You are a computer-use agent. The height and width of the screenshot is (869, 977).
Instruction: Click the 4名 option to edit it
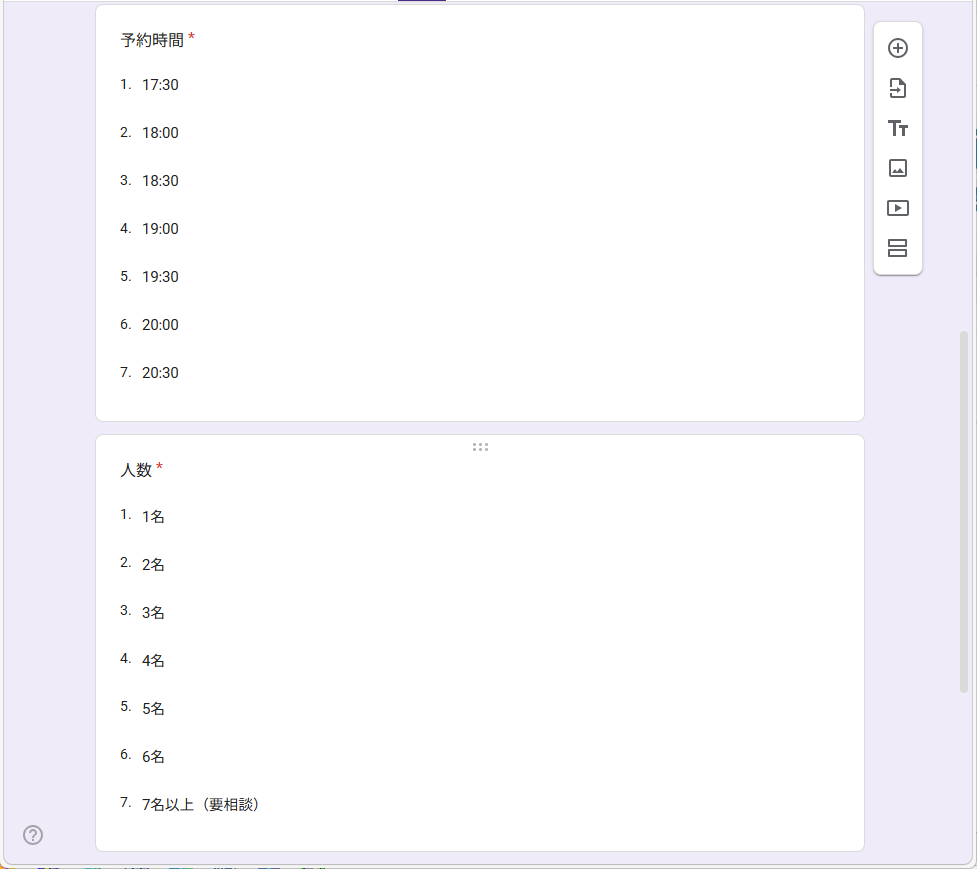(155, 660)
